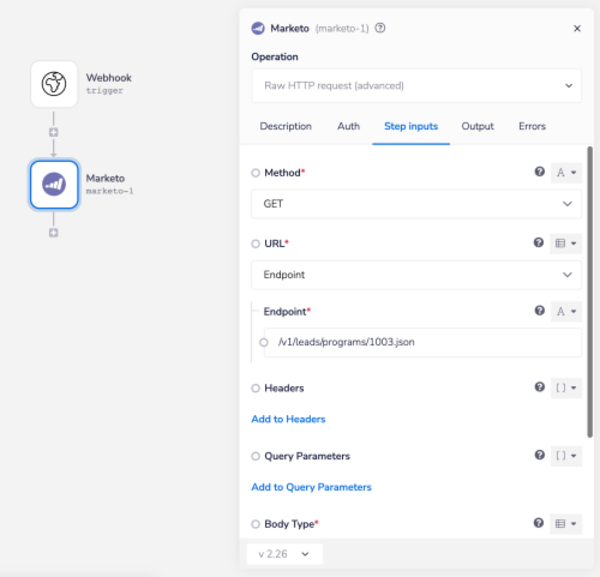
Task: Change Headers input type selector
Action: pos(566,388)
